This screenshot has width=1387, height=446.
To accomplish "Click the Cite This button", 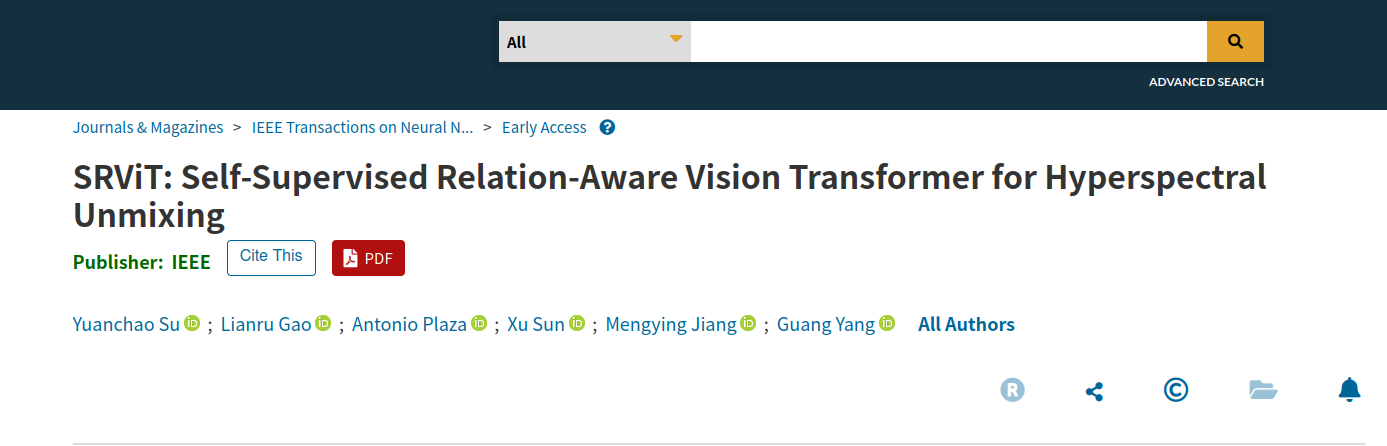I will [x=271, y=257].
